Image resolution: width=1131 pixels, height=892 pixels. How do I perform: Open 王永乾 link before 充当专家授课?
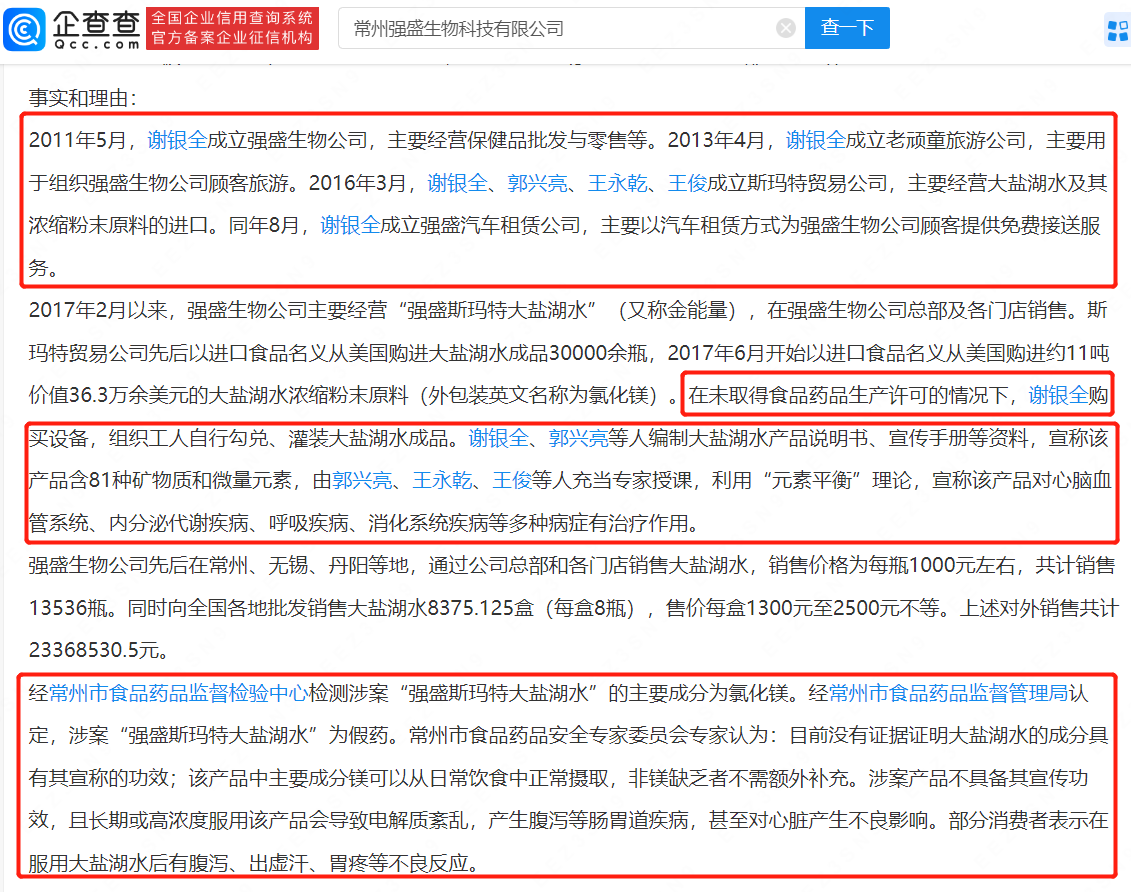click(442, 480)
